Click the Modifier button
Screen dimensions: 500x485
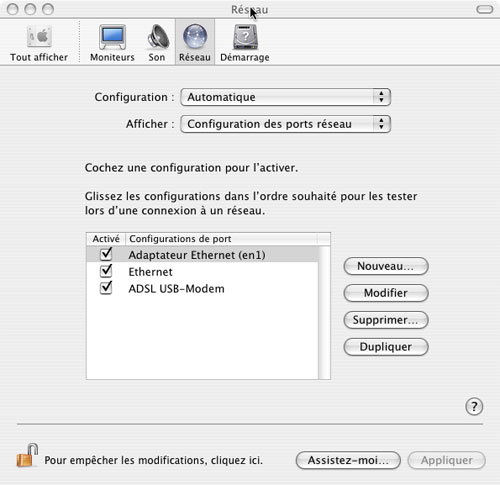click(386, 293)
